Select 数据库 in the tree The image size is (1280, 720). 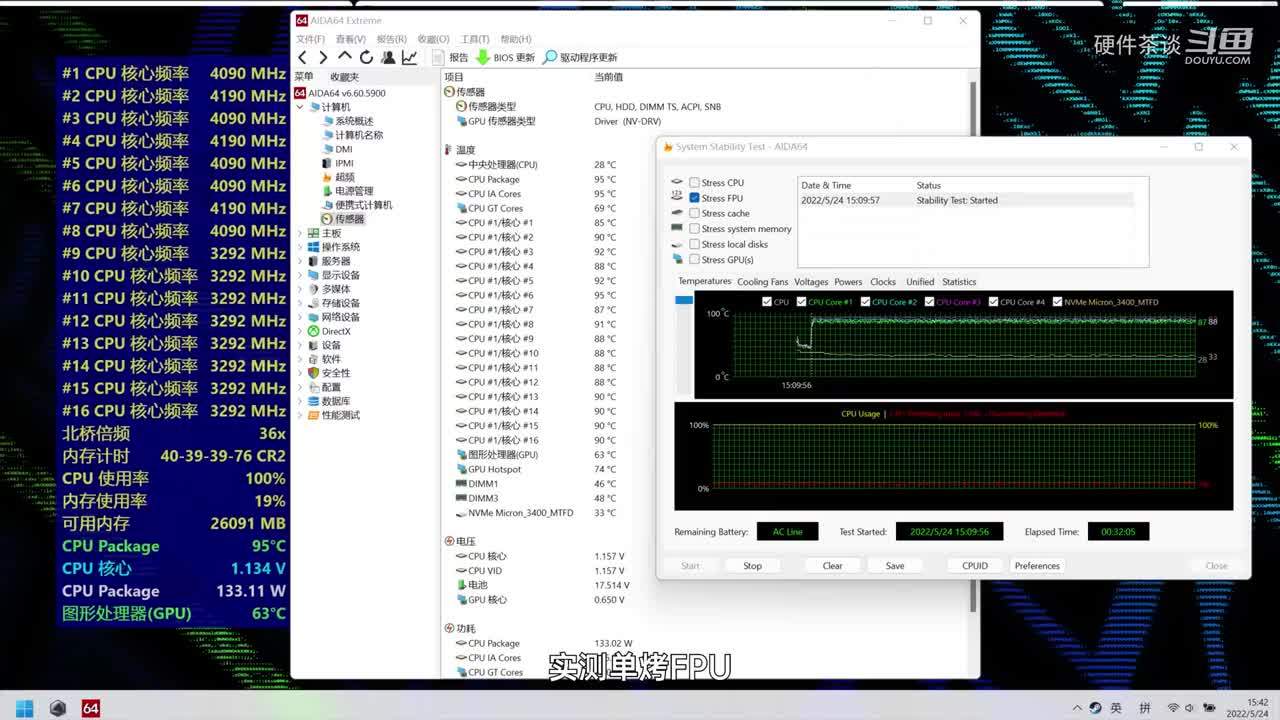329,401
